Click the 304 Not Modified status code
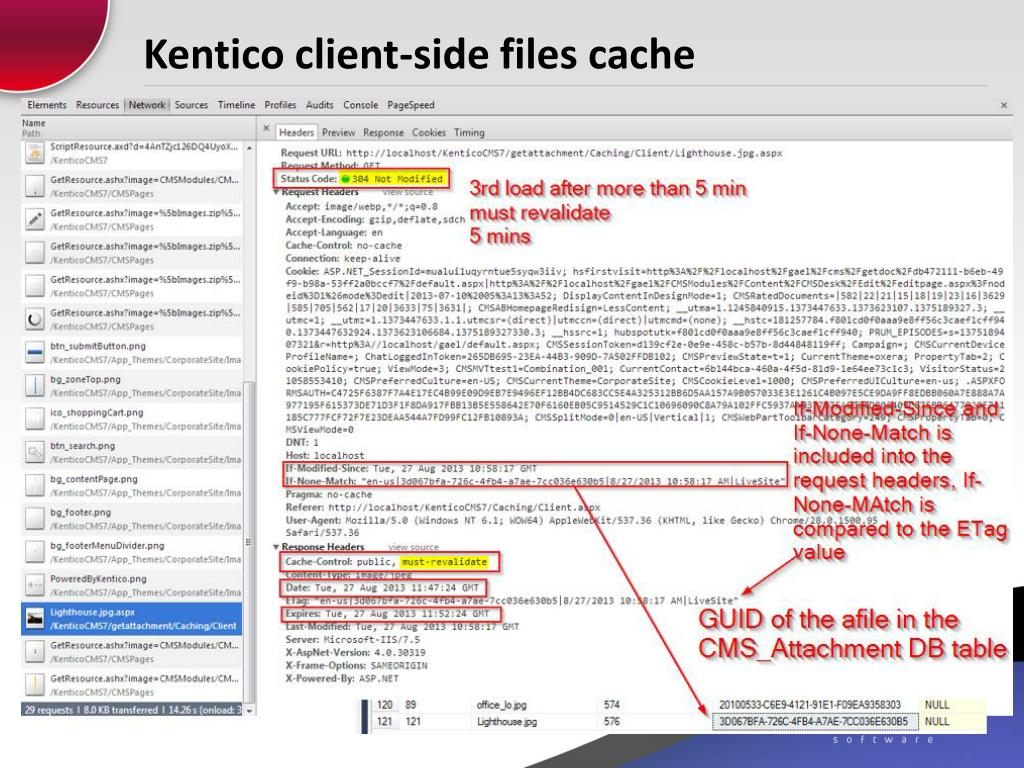Viewport: 1024px width, 768px height. (x=396, y=179)
